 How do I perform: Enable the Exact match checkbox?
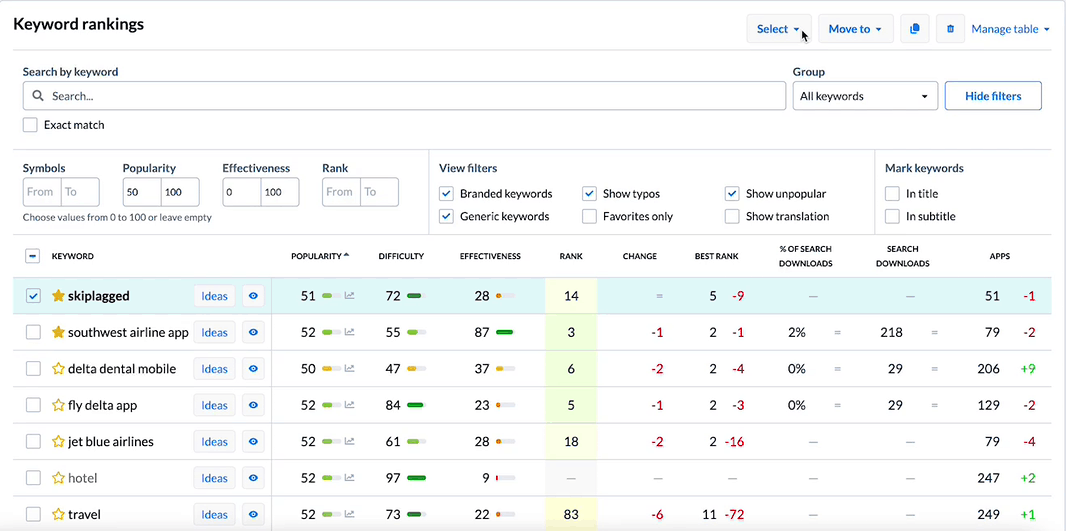point(33,125)
